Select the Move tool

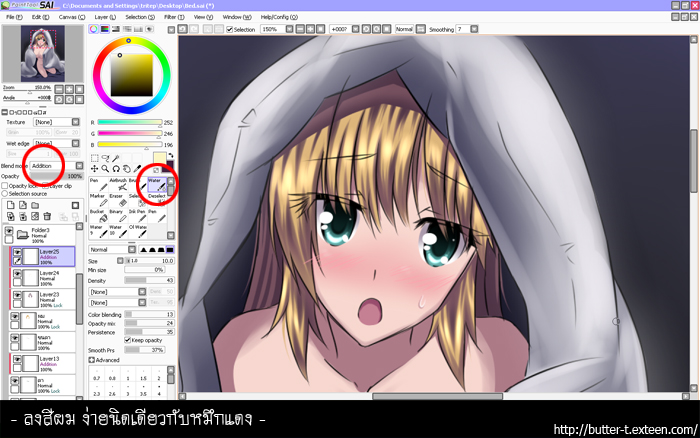(95, 169)
